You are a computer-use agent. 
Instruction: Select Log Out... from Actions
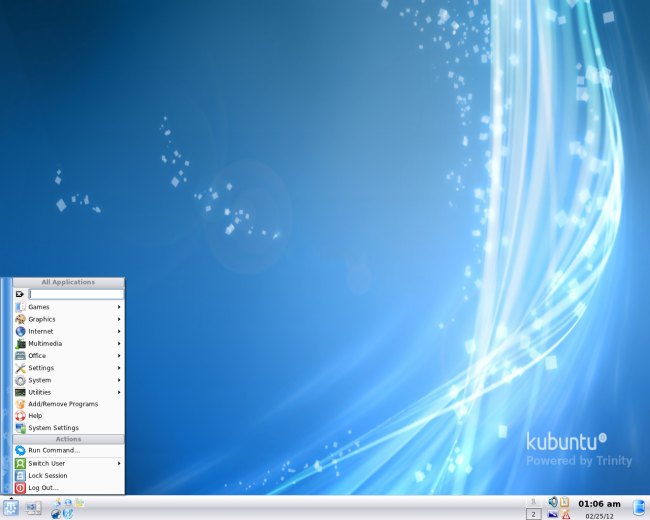point(68,488)
